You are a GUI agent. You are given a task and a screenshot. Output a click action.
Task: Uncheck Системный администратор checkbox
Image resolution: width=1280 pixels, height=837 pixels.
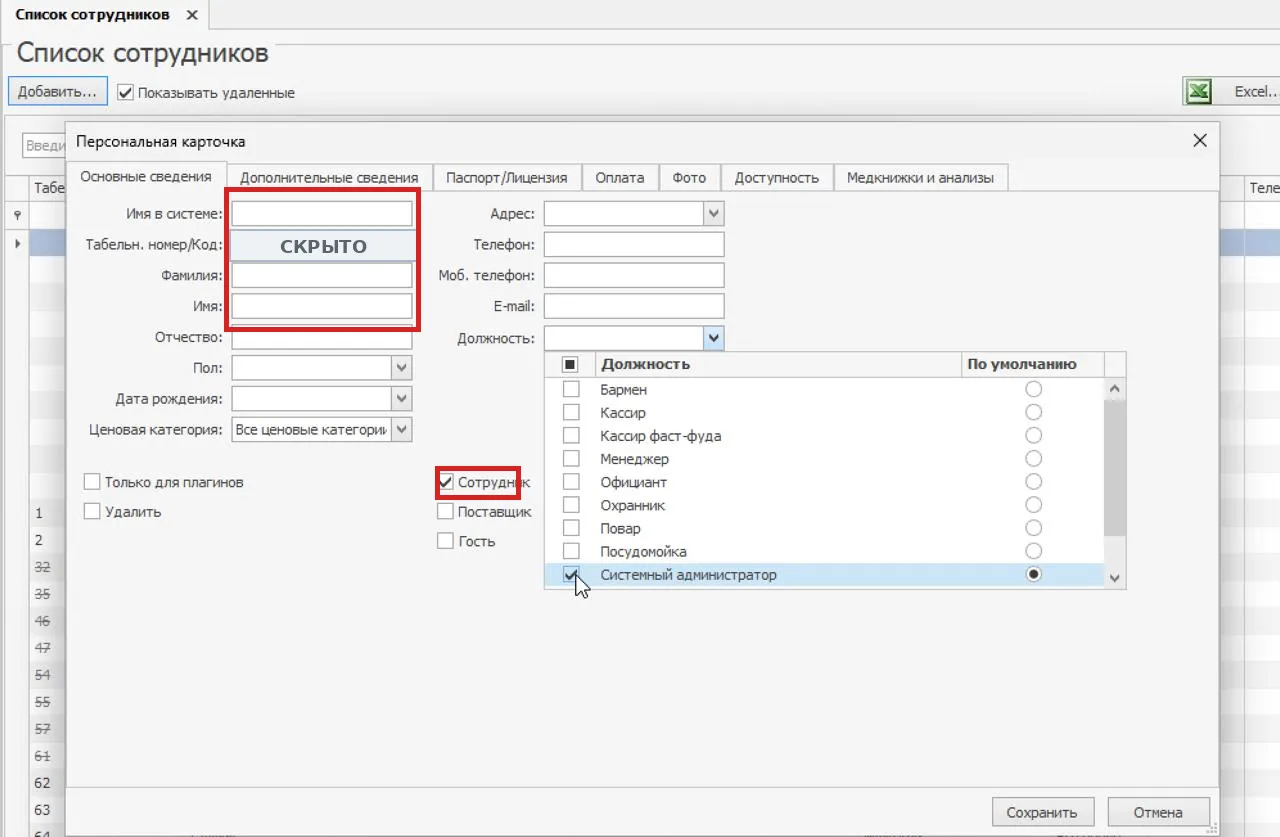[571, 575]
